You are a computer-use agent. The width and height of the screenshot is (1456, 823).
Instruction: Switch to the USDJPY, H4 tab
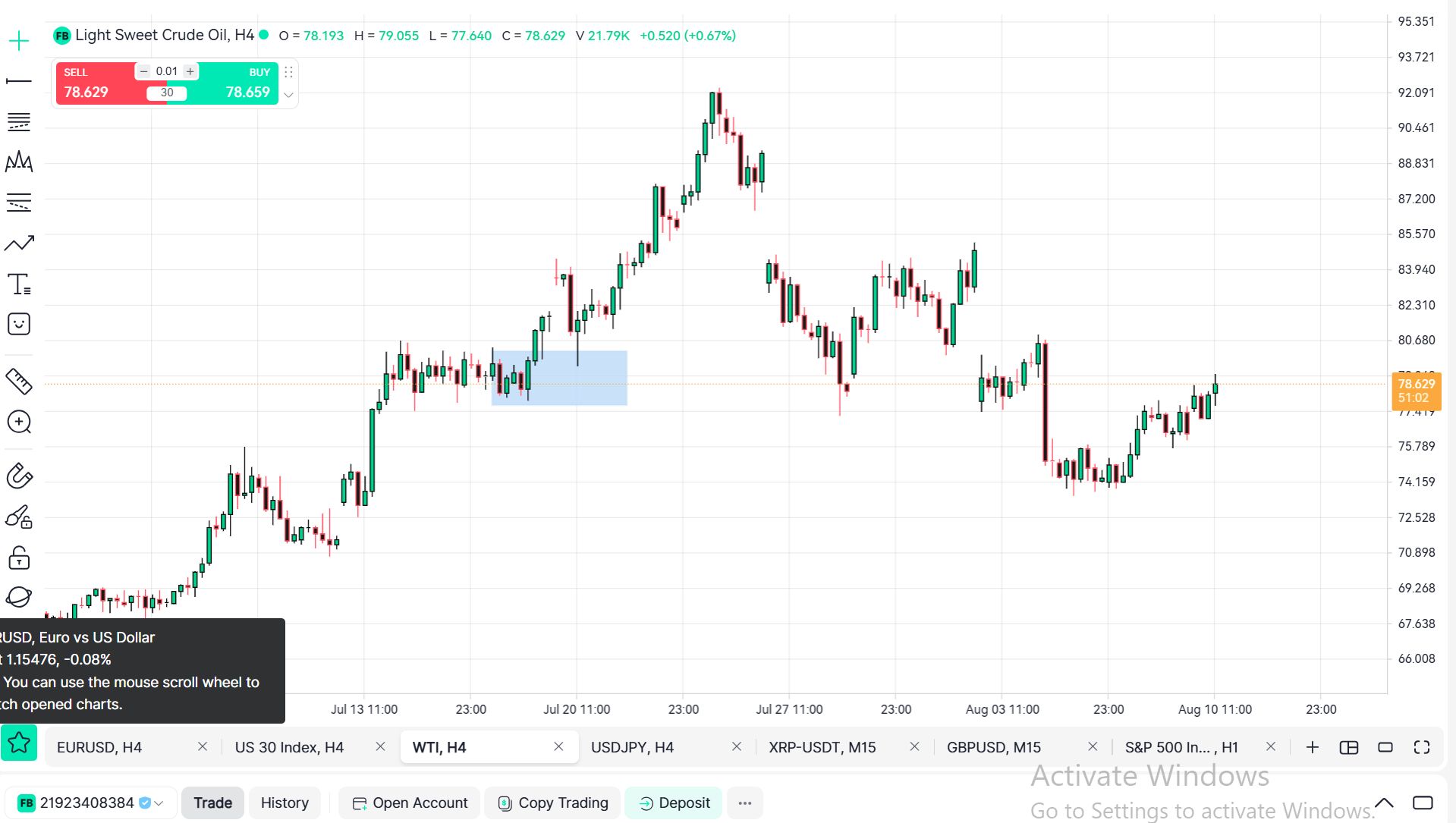[x=632, y=747]
